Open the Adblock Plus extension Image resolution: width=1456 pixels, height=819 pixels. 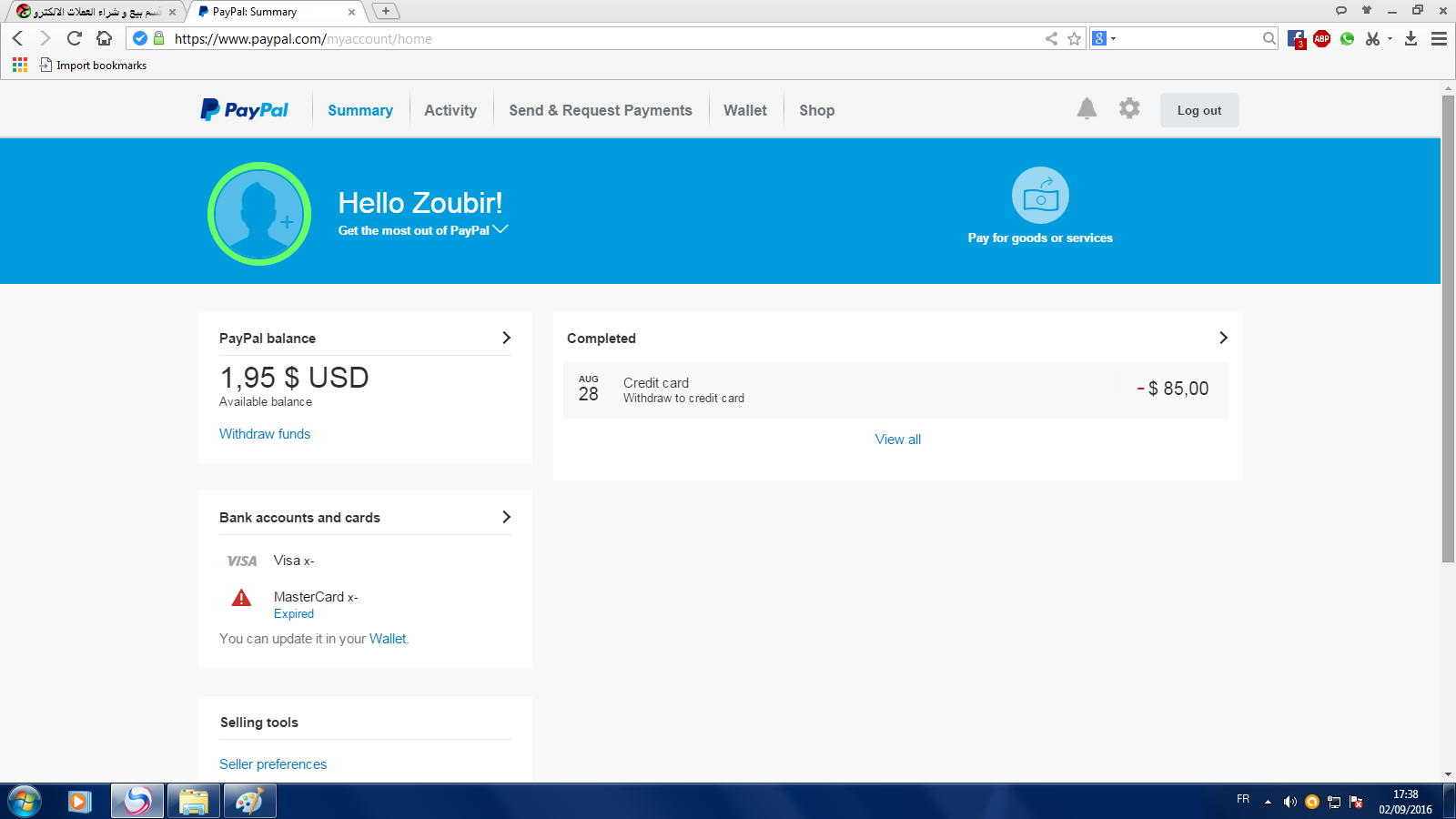click(x=1322, y=38)
